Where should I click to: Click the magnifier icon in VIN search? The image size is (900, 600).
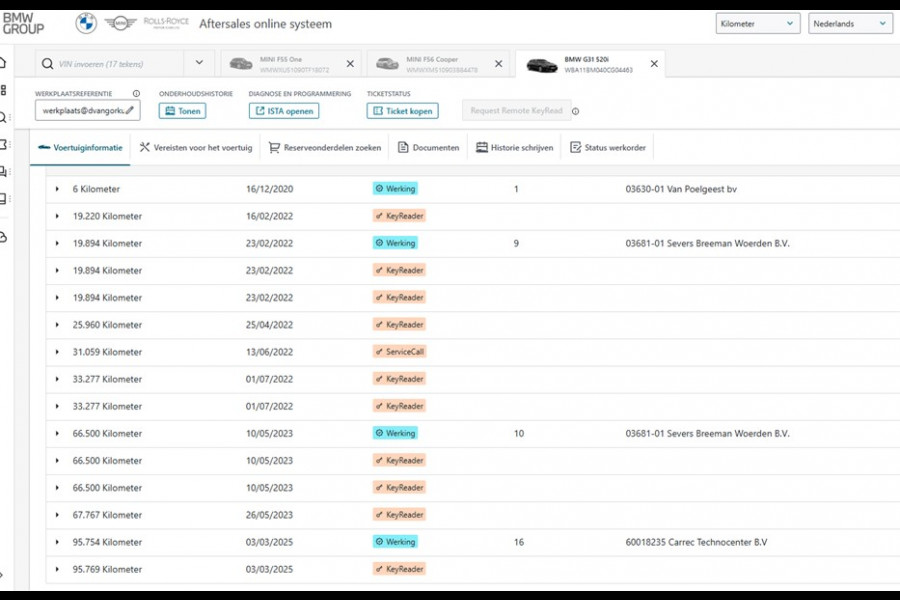(x=48, y=64)
